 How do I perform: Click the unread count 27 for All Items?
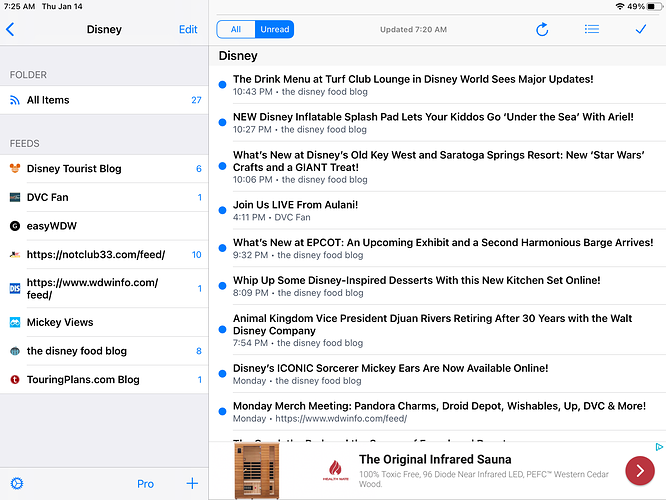point(196,100)
